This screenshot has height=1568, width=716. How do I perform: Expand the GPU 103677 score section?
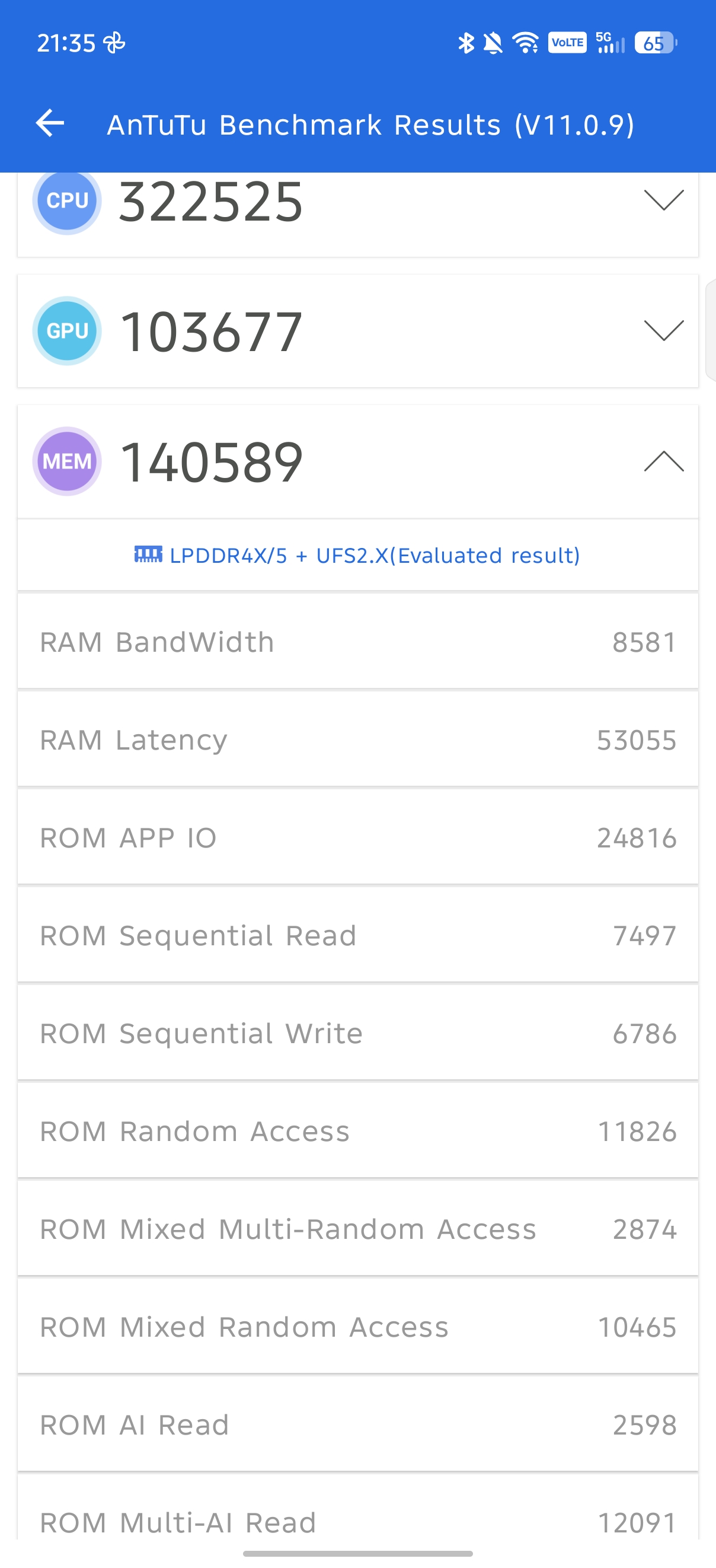point(663,330)
